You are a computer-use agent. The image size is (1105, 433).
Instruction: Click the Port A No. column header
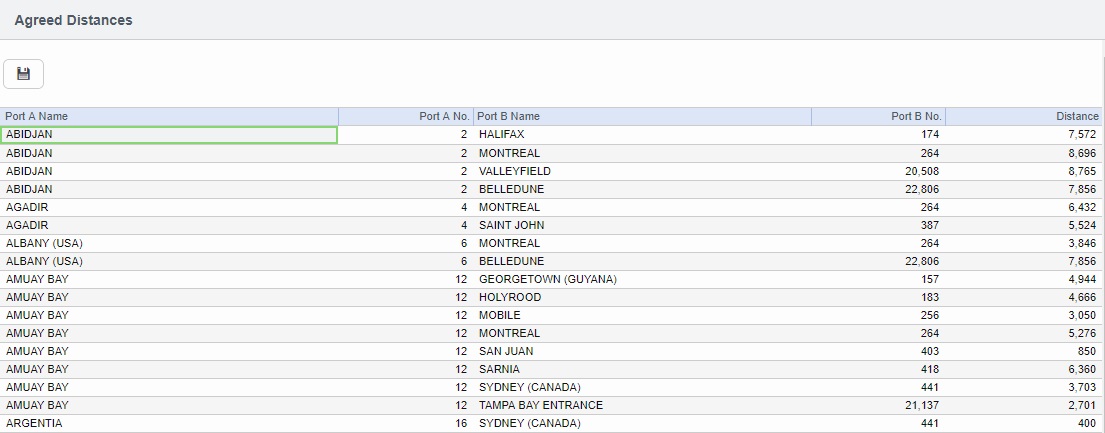tap(405, 116)
